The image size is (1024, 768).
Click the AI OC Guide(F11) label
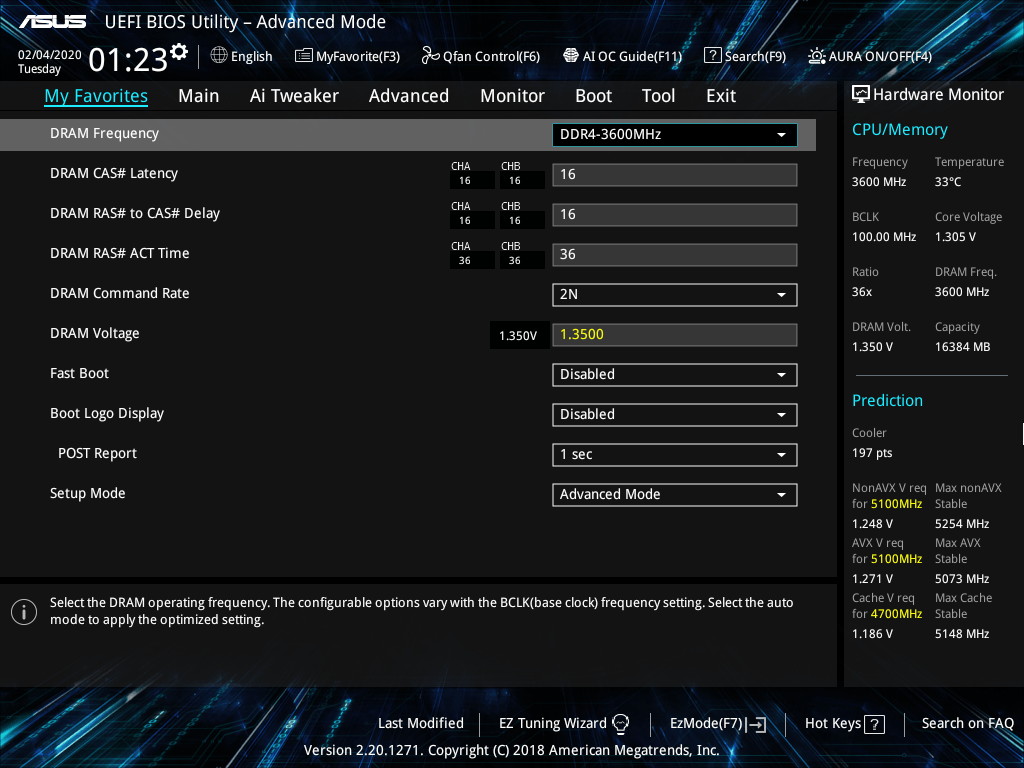pyautogui.click(x=632, y=57)
